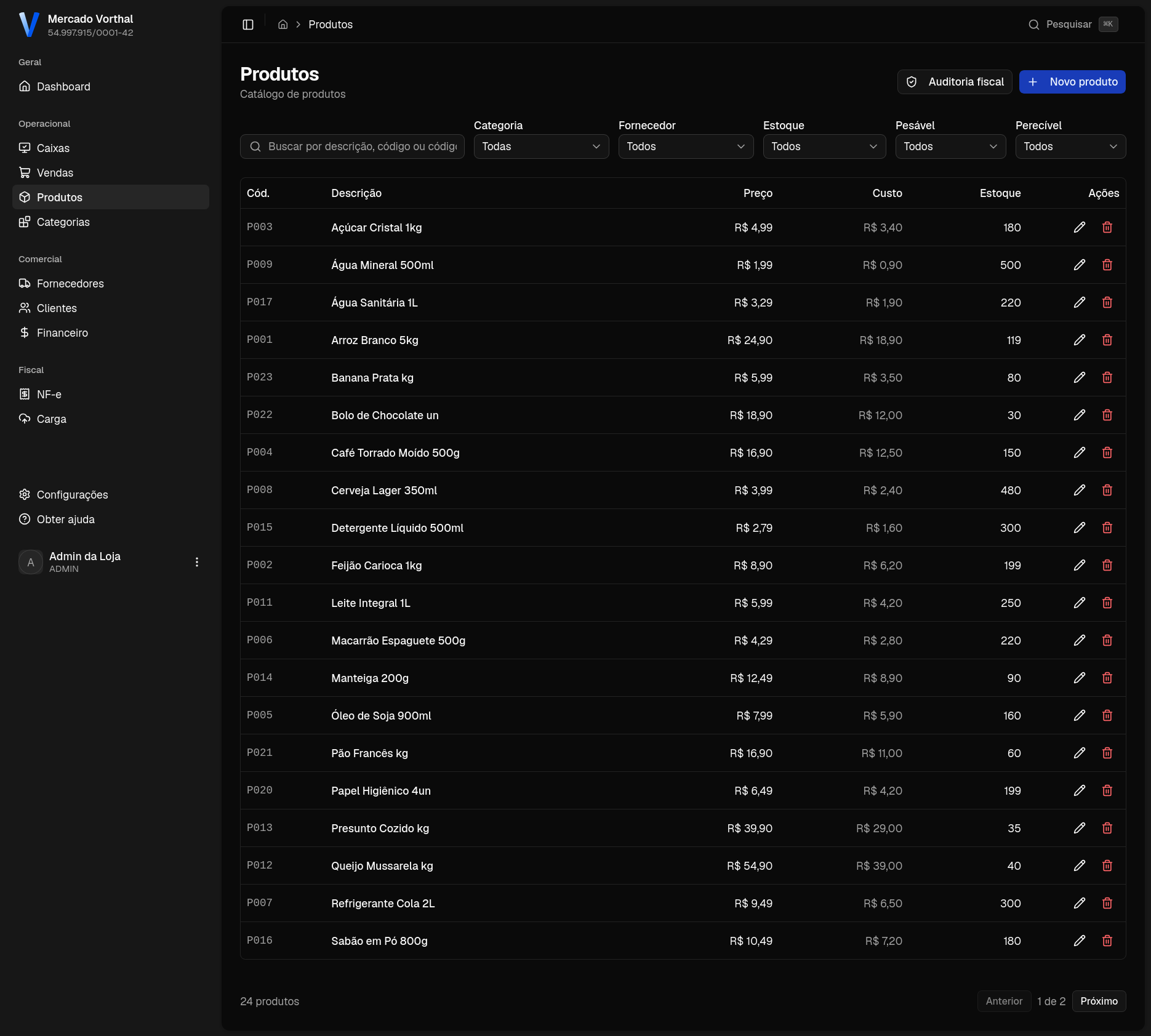Delete Queijo Mussarela kg trash icon
Screen dimensions: 1151x1036
1107,866
